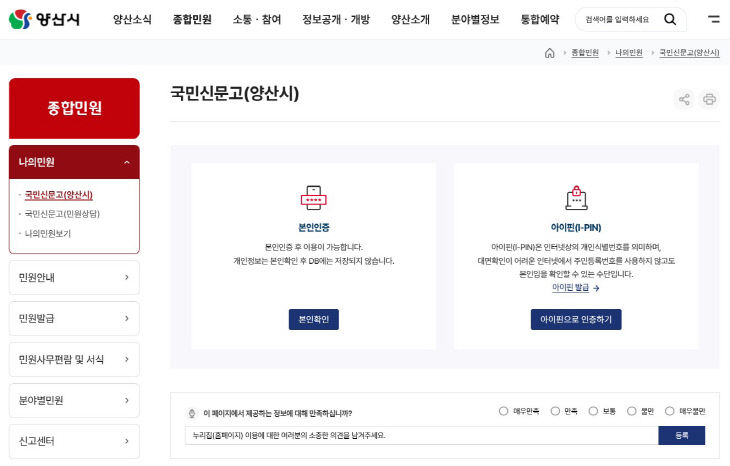Select the 매우만족 radio button
730x466 pixels.
point(503,411)
